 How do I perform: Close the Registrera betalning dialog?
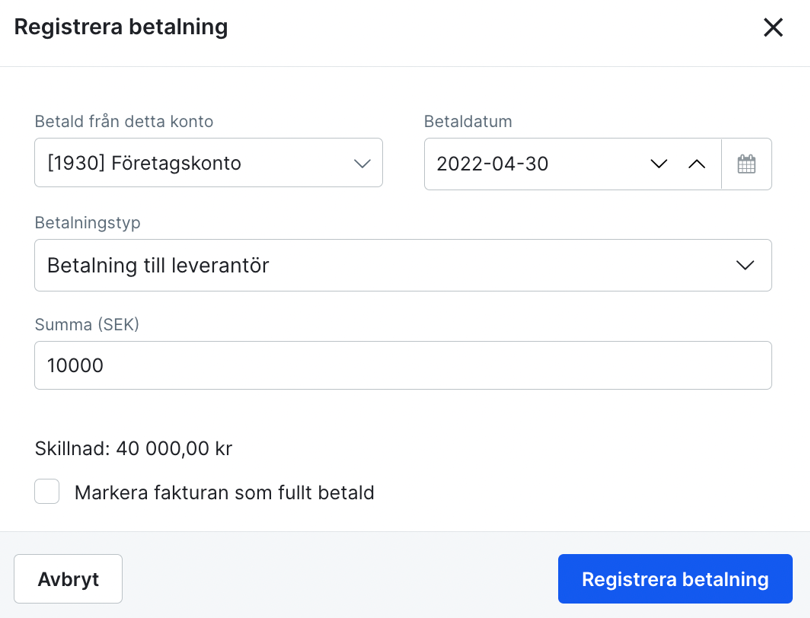pyautogui.click(x=773, y=27)
